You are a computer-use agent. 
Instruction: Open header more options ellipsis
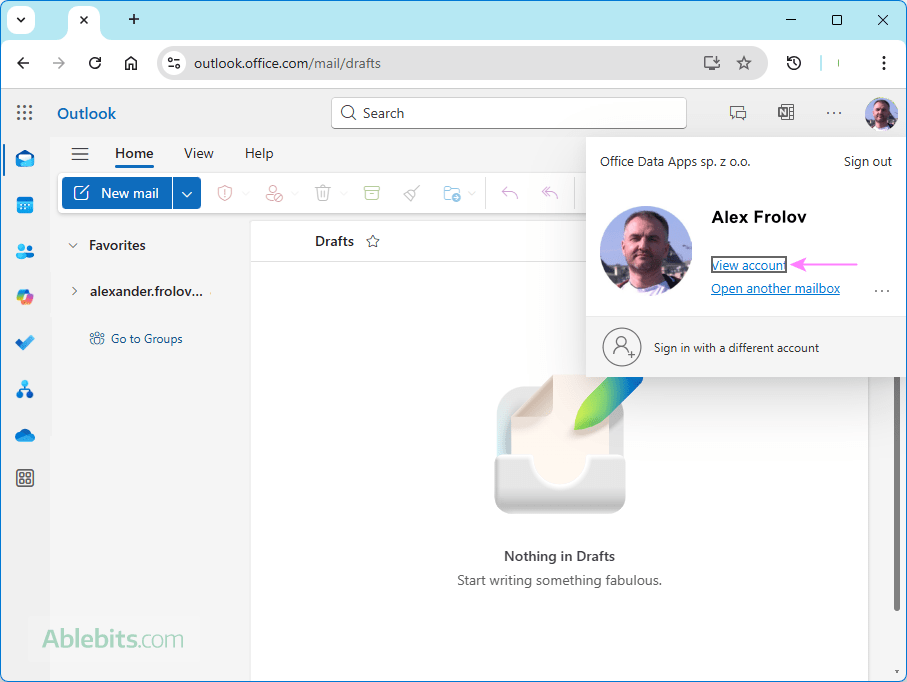pos(834,113)
